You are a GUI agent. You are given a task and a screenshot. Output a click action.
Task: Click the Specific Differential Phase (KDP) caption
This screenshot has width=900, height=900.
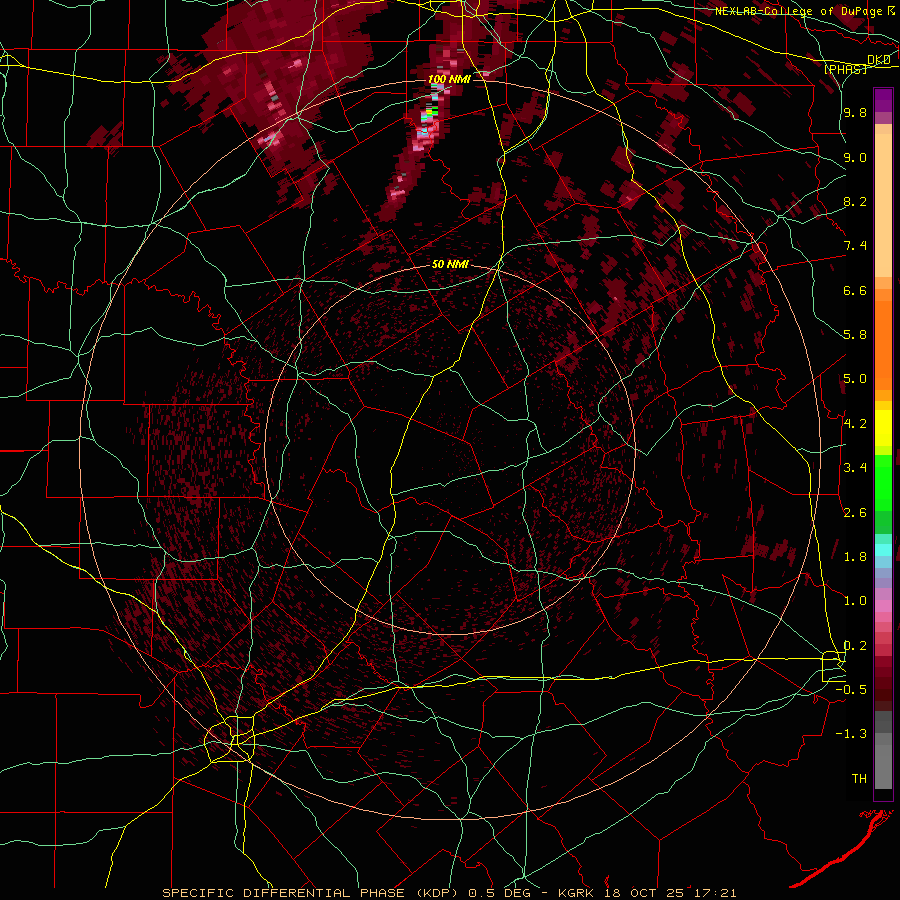(x=449, y=893)
